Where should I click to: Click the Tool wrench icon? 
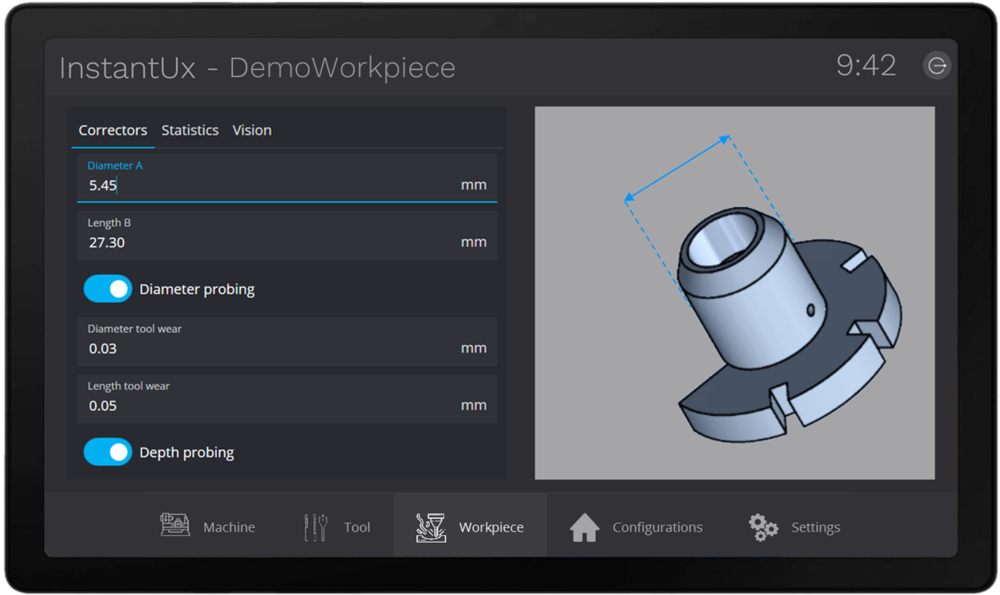pos(316,527)
